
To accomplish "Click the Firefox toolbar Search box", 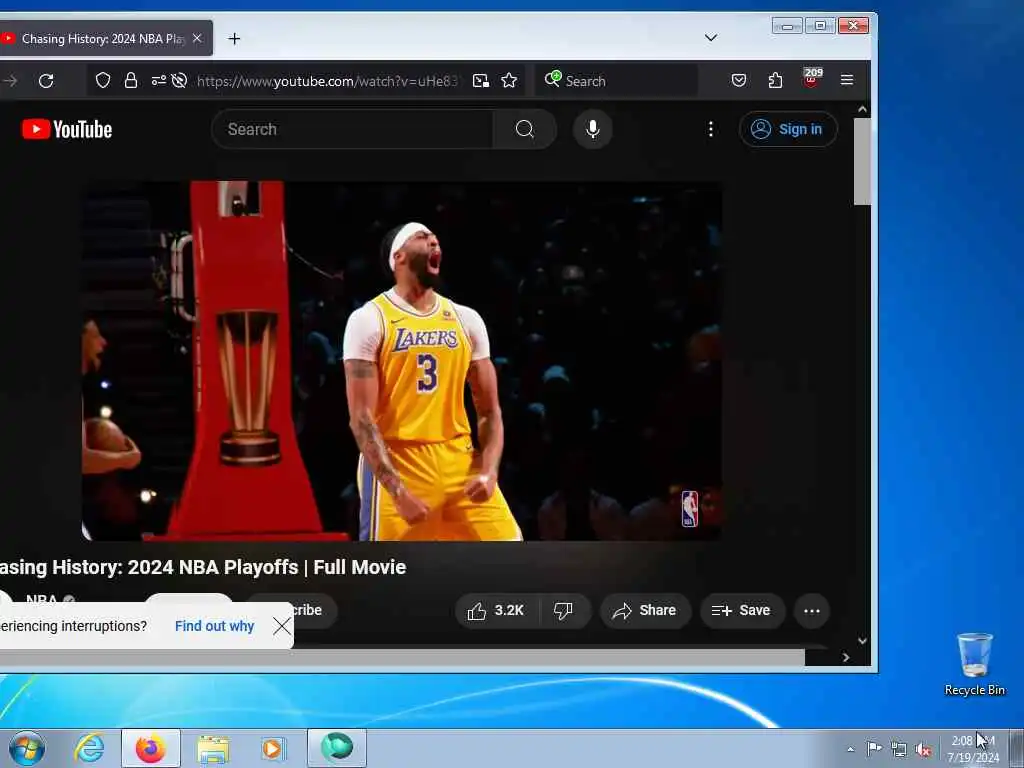I will [617, 81].
